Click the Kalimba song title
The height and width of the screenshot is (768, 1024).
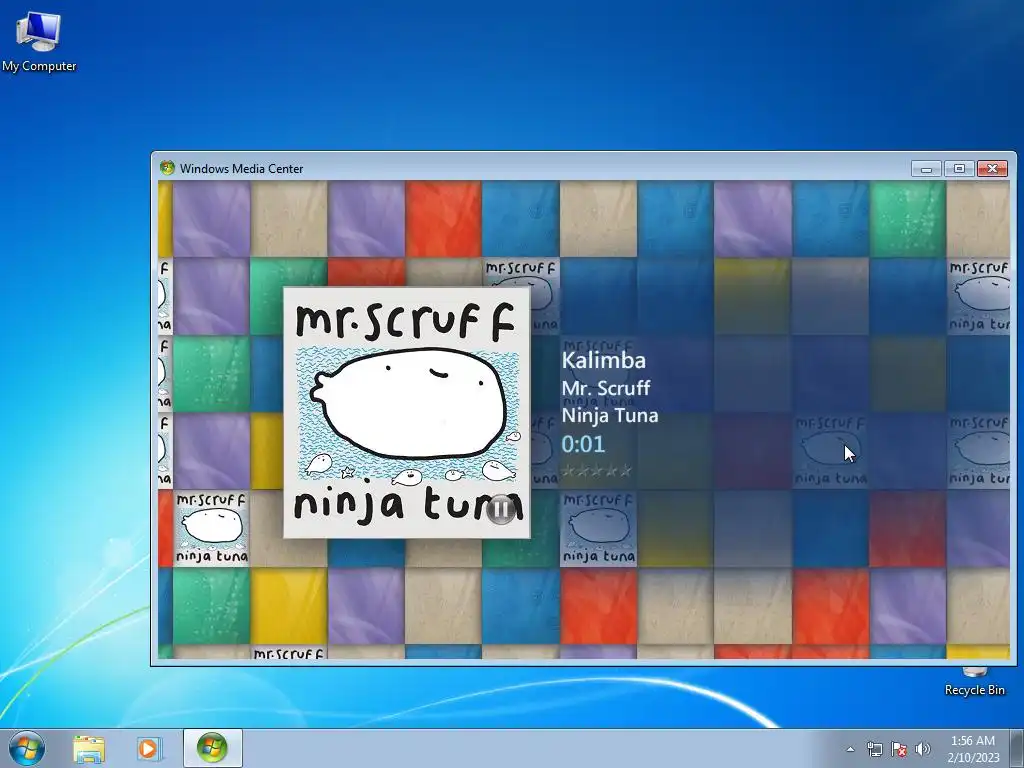point(603,360)
